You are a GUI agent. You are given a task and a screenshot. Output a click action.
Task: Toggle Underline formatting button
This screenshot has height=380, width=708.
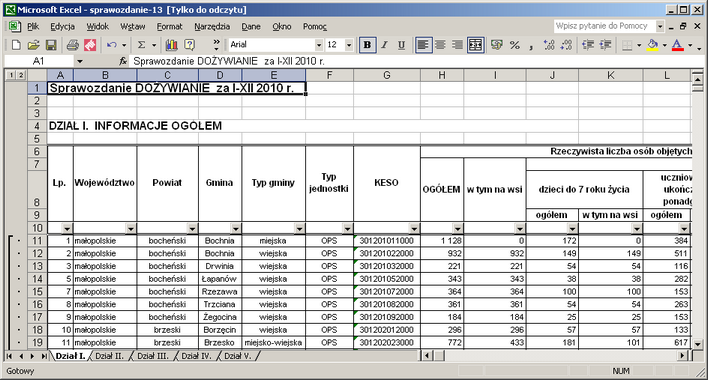pos(401,45)
